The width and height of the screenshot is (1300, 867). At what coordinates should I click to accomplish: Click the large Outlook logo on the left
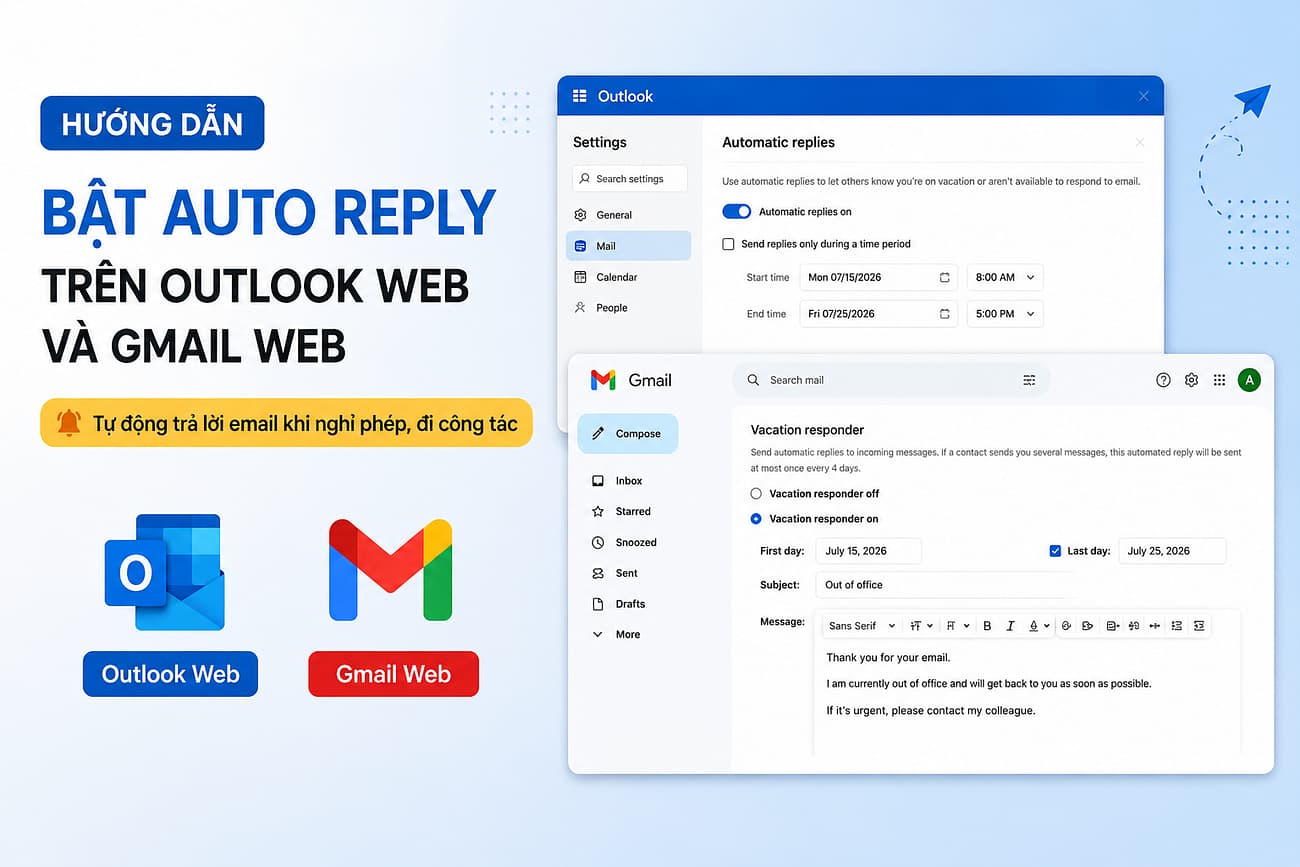(x=165, y=572)
